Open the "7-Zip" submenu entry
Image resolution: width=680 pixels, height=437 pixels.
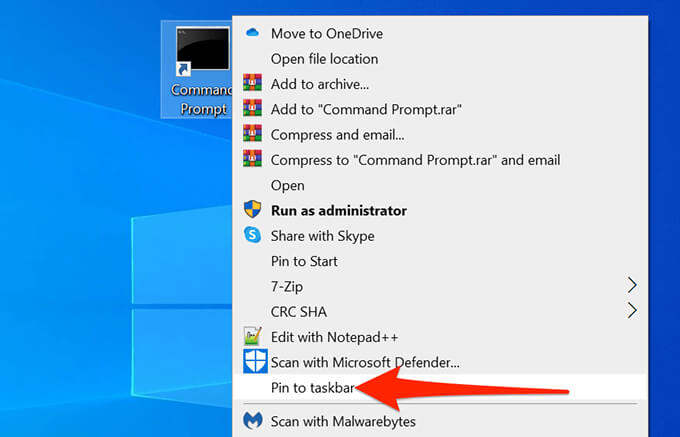click(x=440, y=287)
